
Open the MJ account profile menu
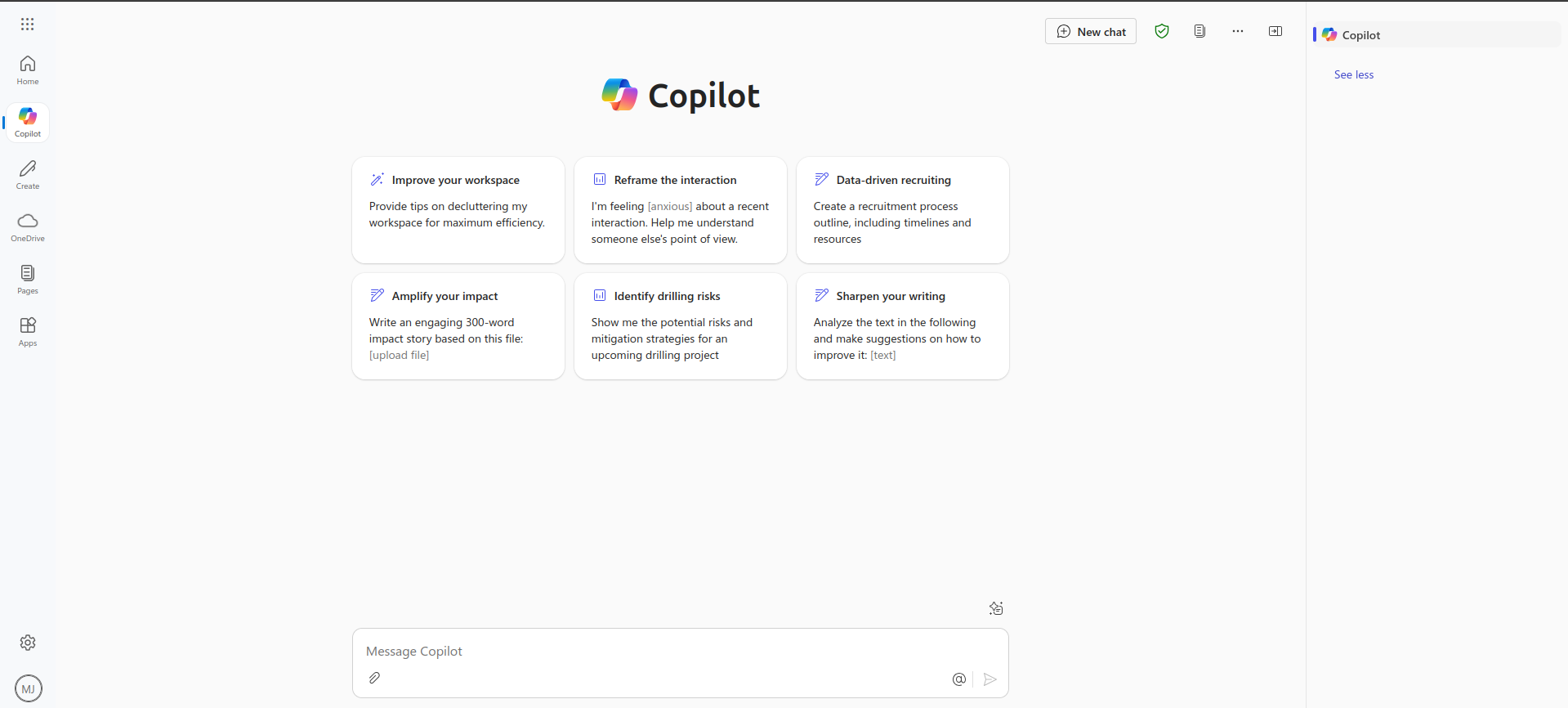29,688
